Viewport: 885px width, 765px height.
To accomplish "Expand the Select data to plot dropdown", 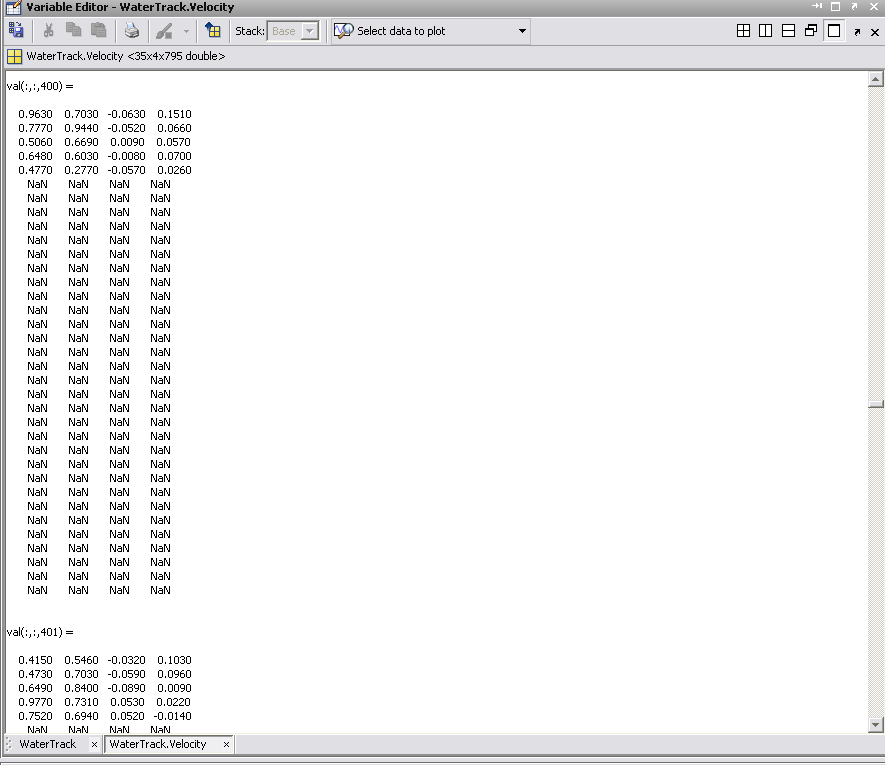I will pos(522,31).
